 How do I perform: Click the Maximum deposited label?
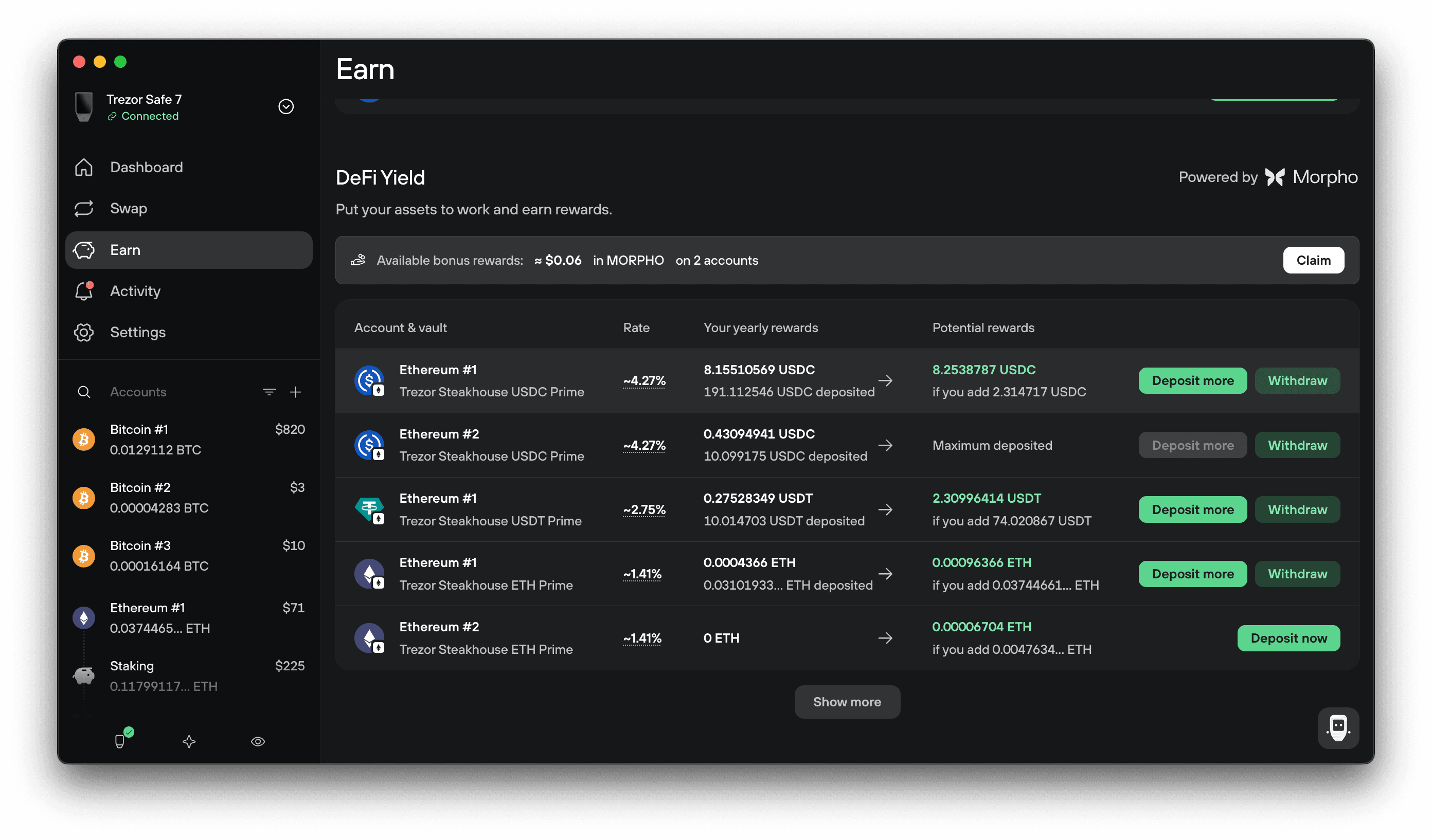click(992, 445)
